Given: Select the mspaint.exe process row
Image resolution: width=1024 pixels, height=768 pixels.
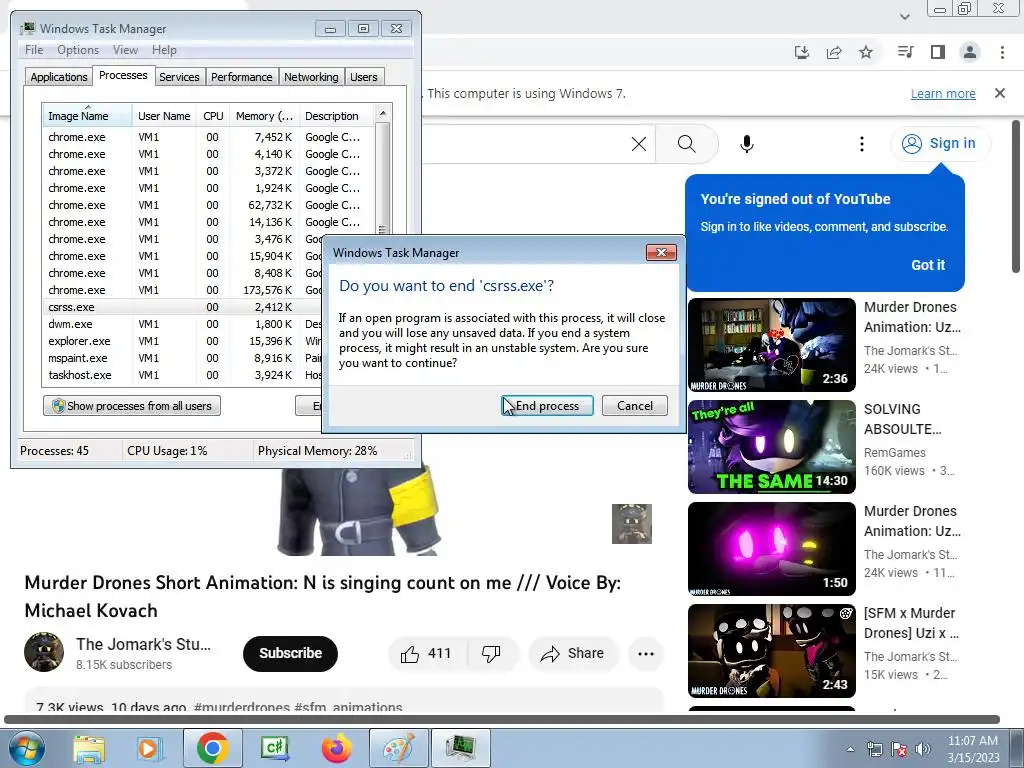Looking at the screenshot, I should pyautogui.click(x=183, y=358).
